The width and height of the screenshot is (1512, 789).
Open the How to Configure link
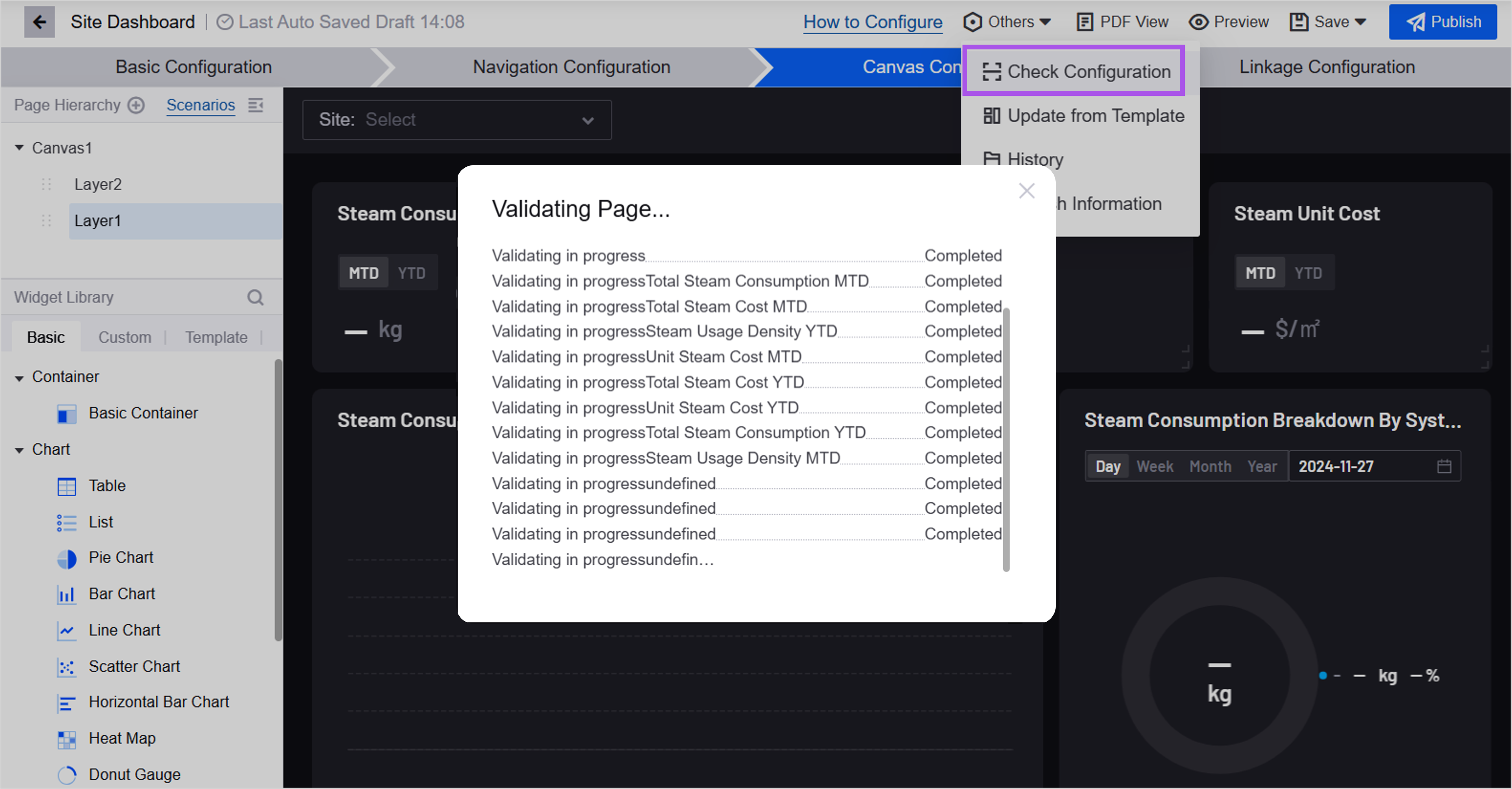(x=872, y=22)
